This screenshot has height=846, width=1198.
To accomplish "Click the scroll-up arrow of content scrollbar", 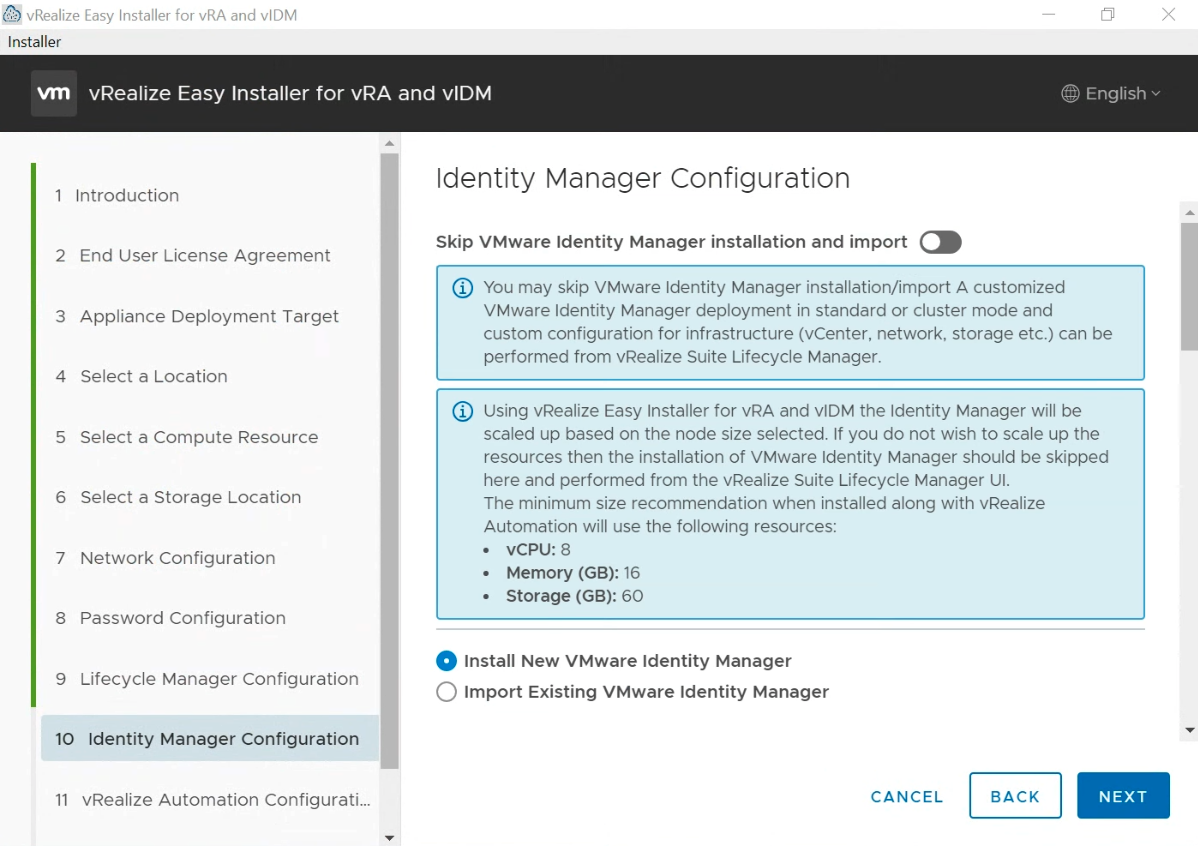I will 1188,211.
